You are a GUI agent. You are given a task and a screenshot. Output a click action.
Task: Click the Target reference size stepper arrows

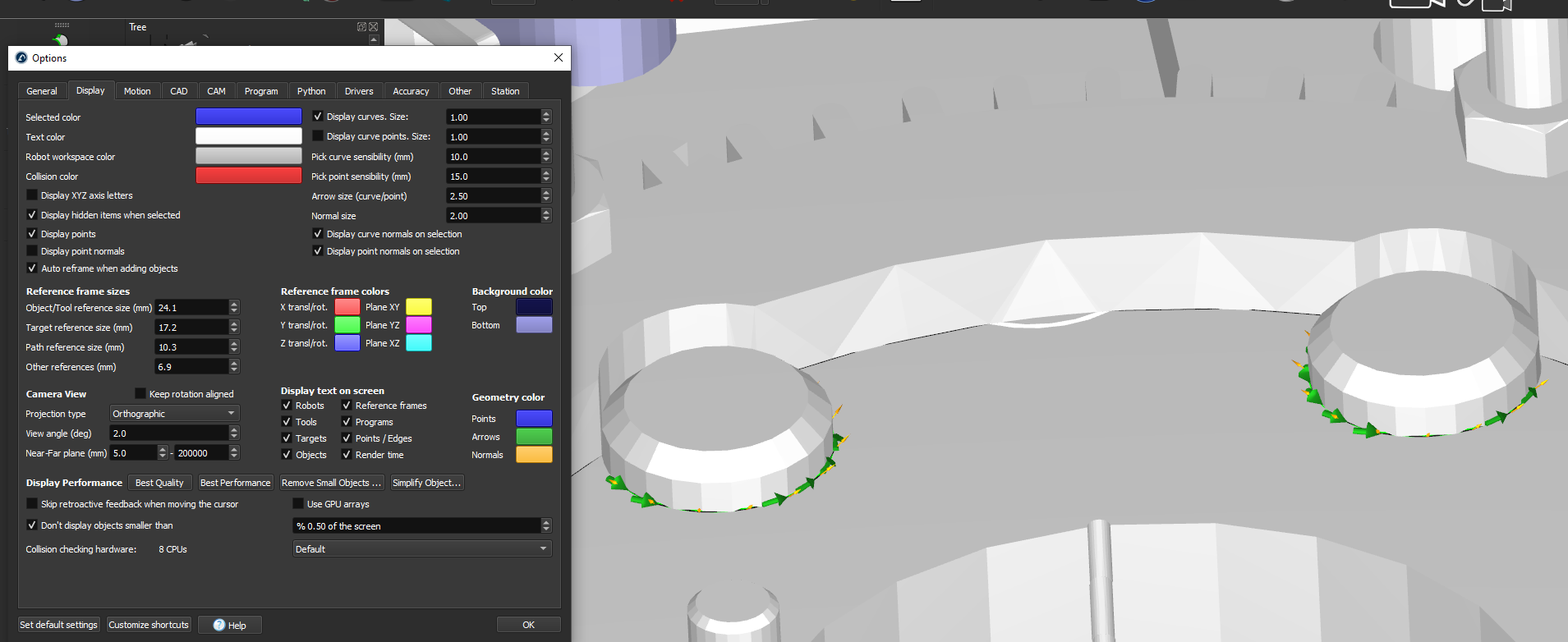pos(234,327)
